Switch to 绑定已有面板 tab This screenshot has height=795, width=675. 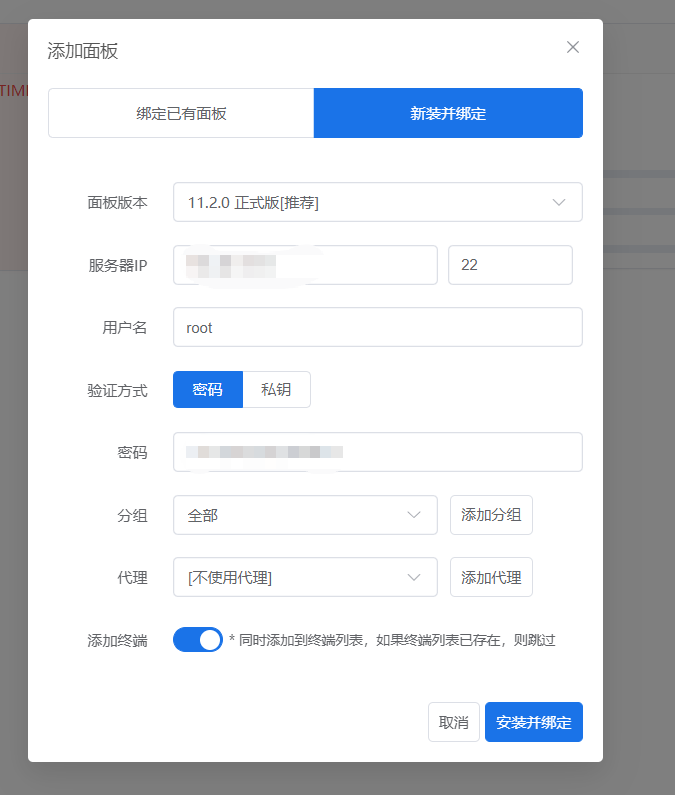point(181,113)
